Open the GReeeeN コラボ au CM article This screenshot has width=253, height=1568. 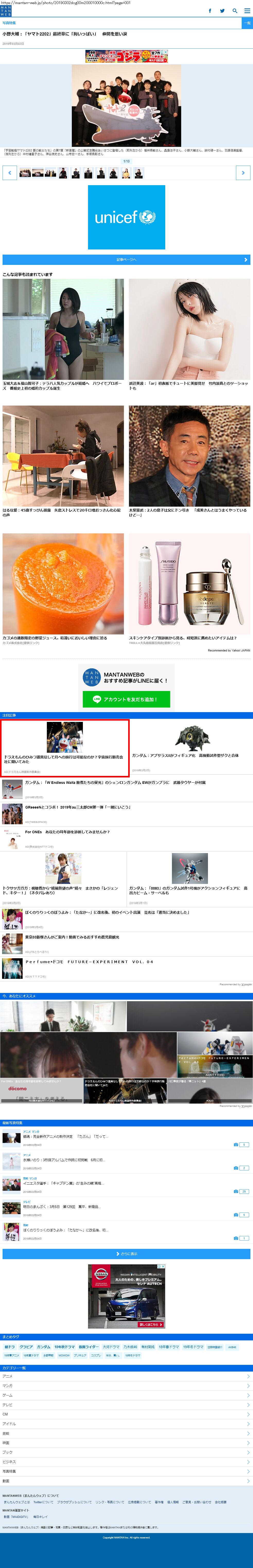point(126,813)
